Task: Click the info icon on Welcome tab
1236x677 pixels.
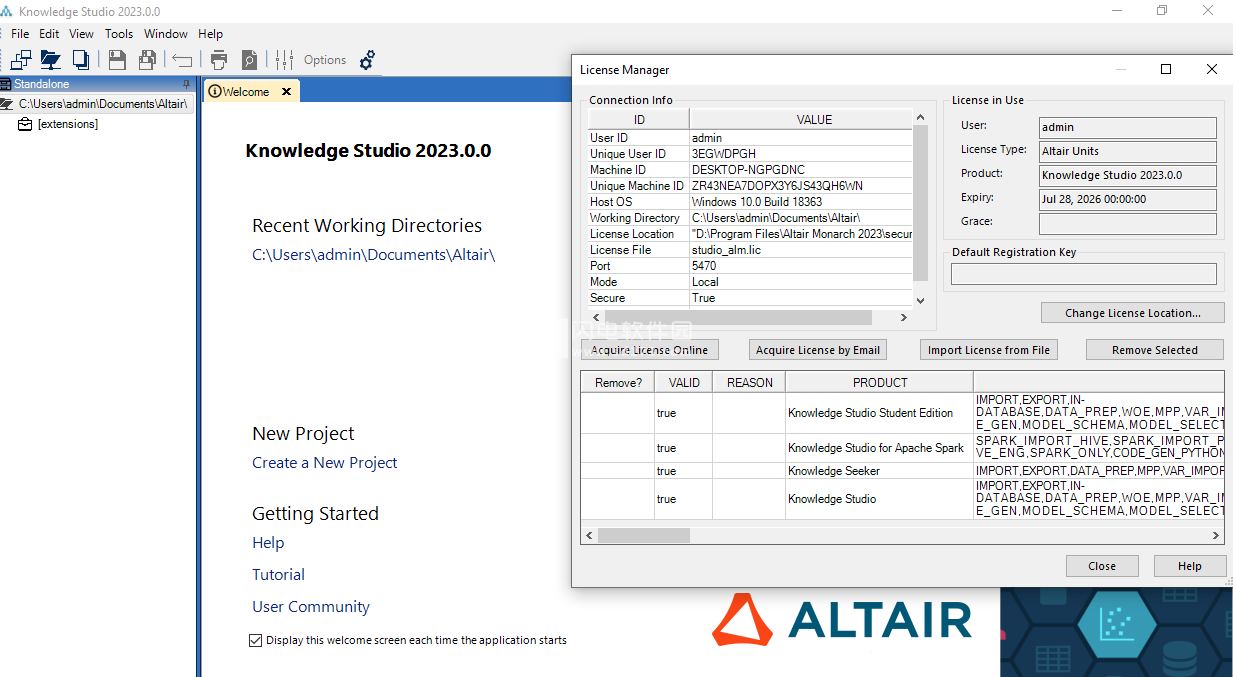Action: coord(214,91)
